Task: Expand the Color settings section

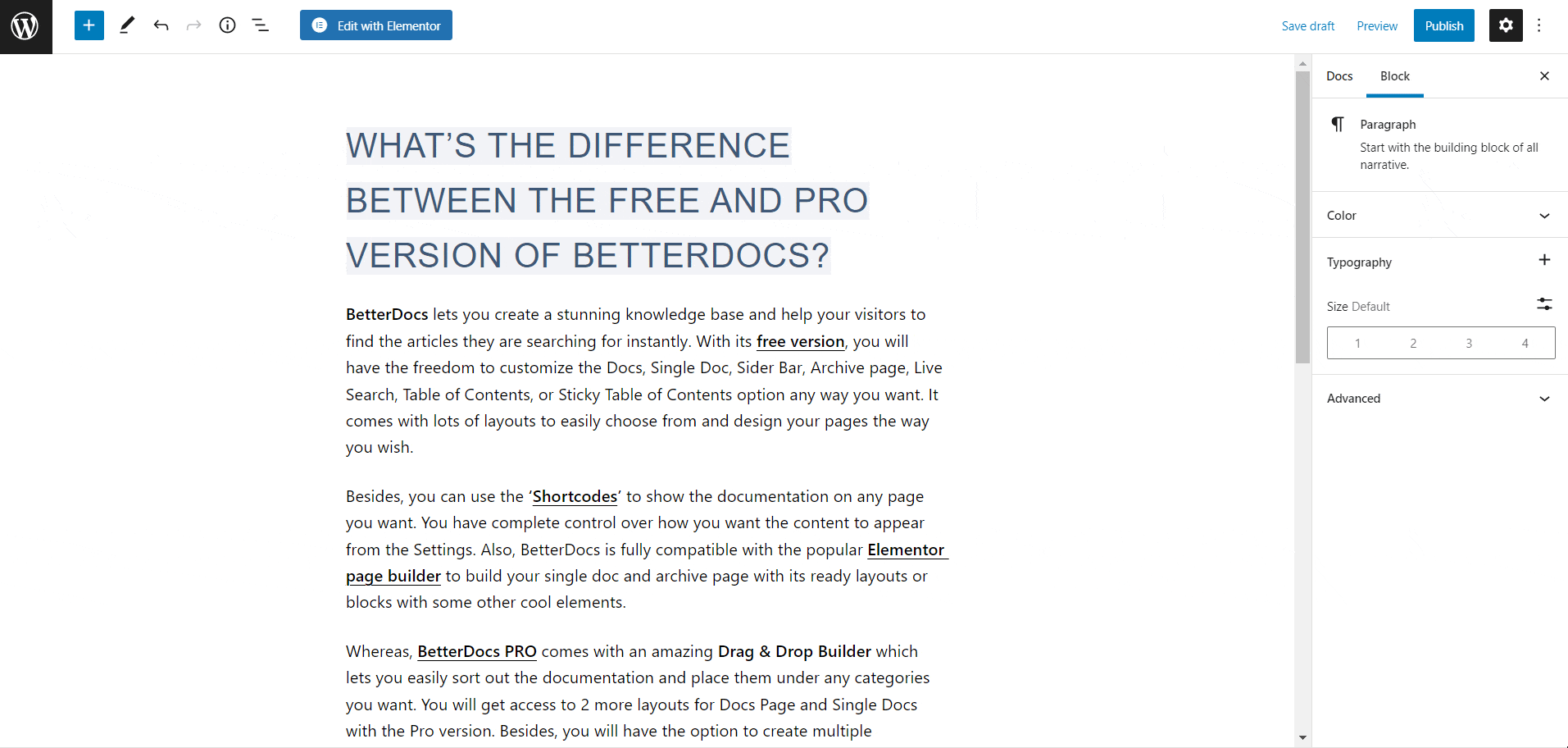Action: coord(1439,215)
